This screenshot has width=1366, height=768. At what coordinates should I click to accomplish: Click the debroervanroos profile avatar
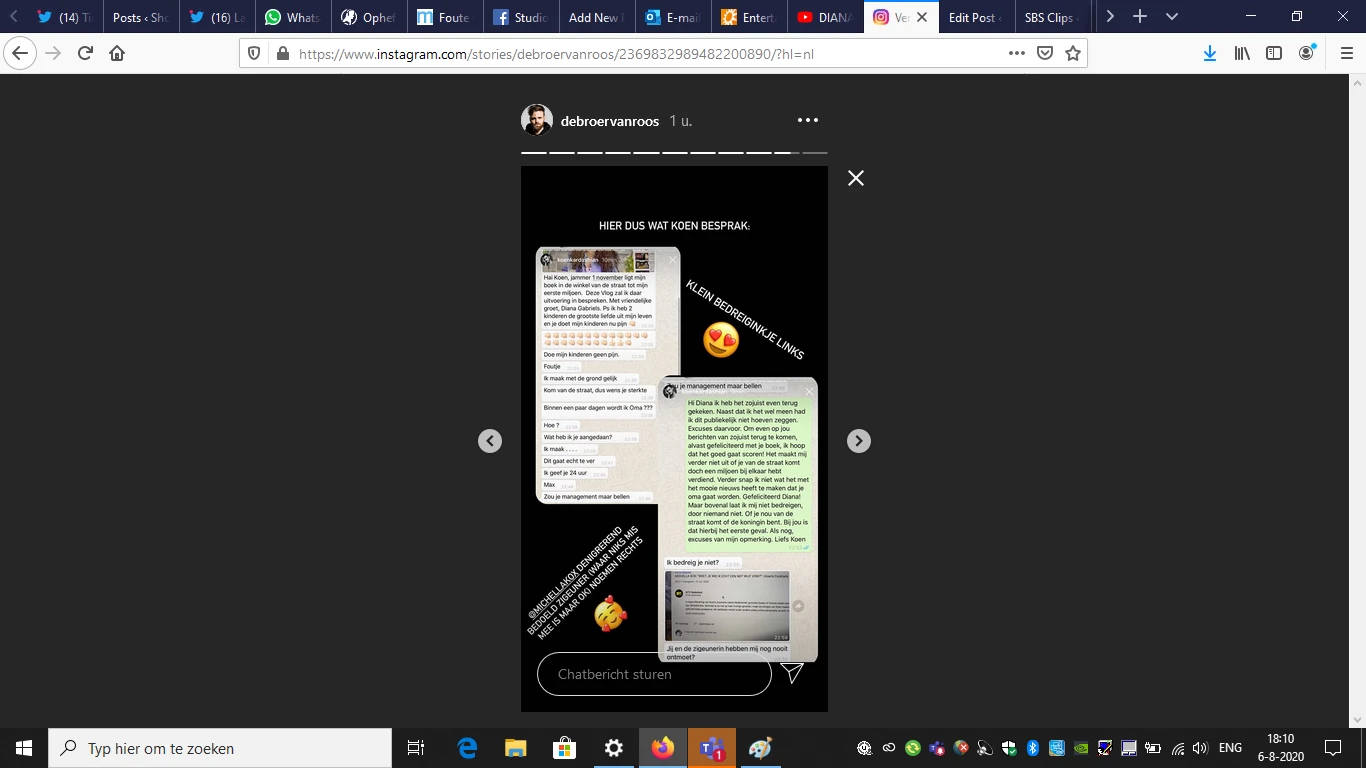[x=537, y=121]
